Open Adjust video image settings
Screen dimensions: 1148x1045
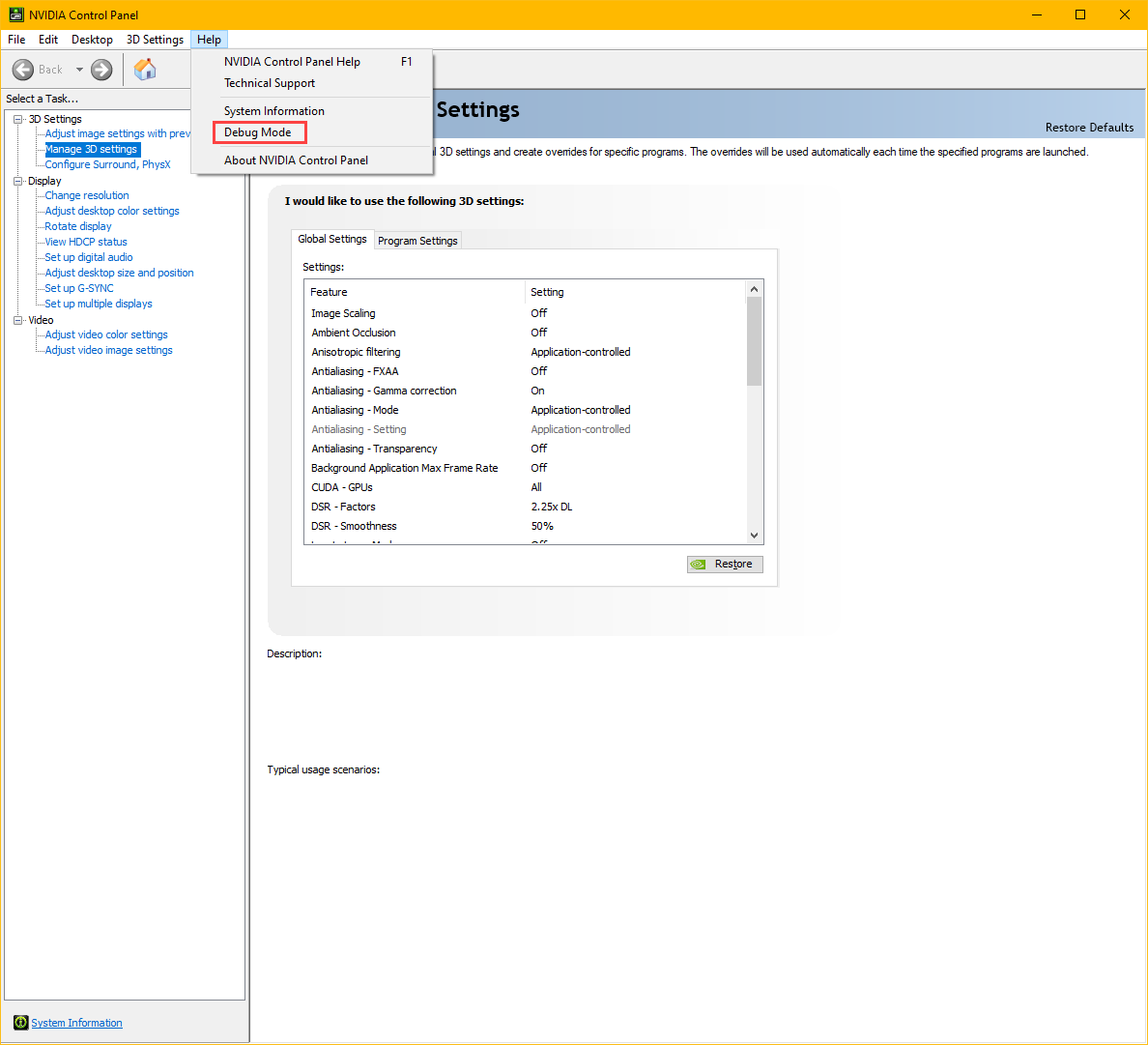coord(108,350)
